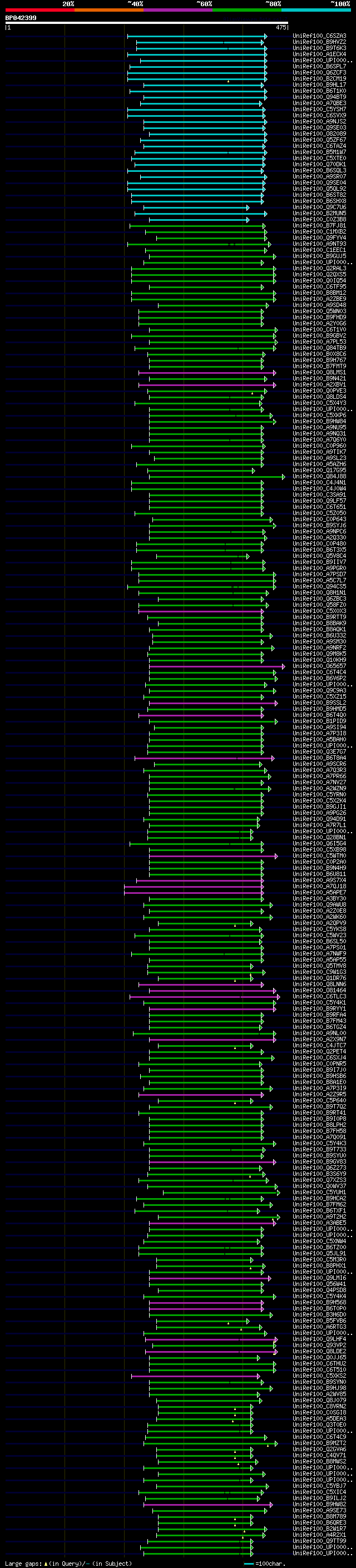
Task: Select the UniRef100_A7PL53 label
Action: (319, 342)
